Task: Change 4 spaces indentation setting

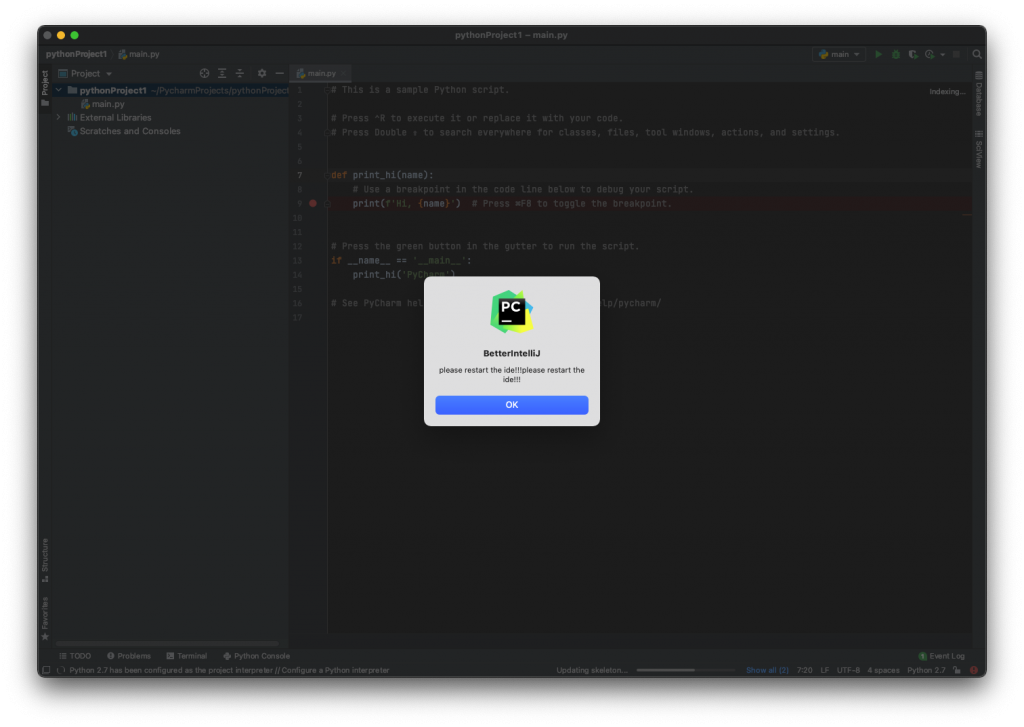Action: 883,670
